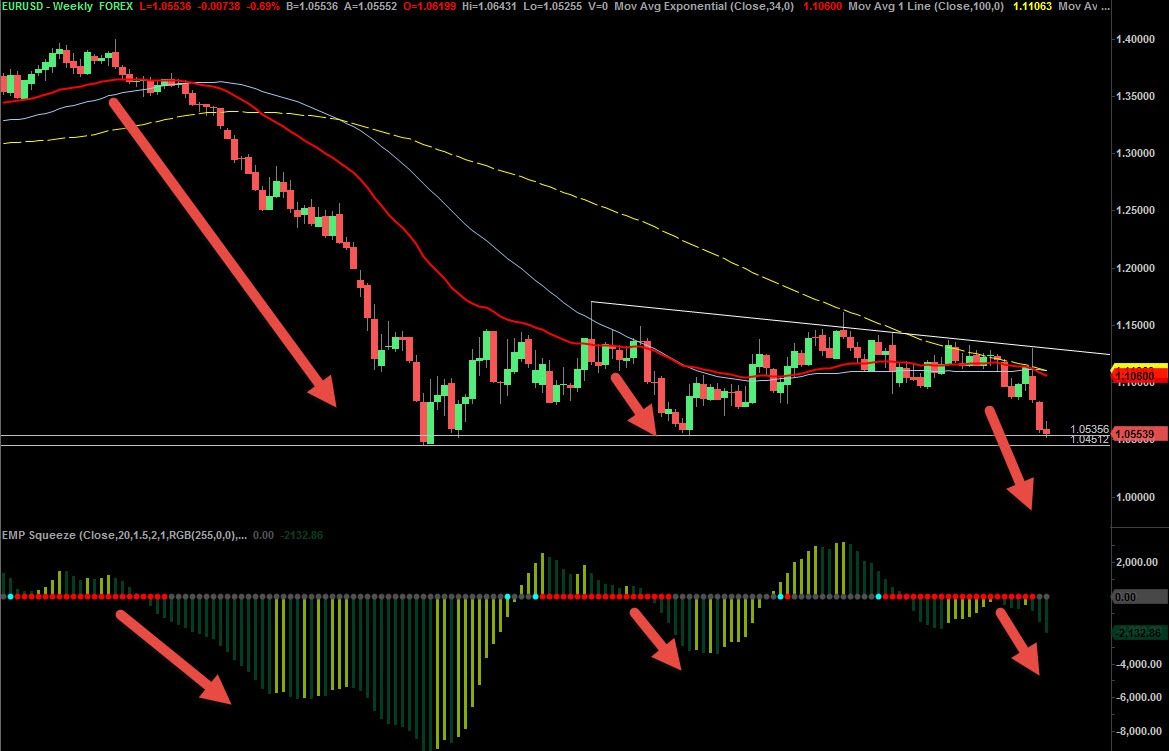Click the 1.30000 price axis label
1169x751 pixels.
[x=1135, y=153]
